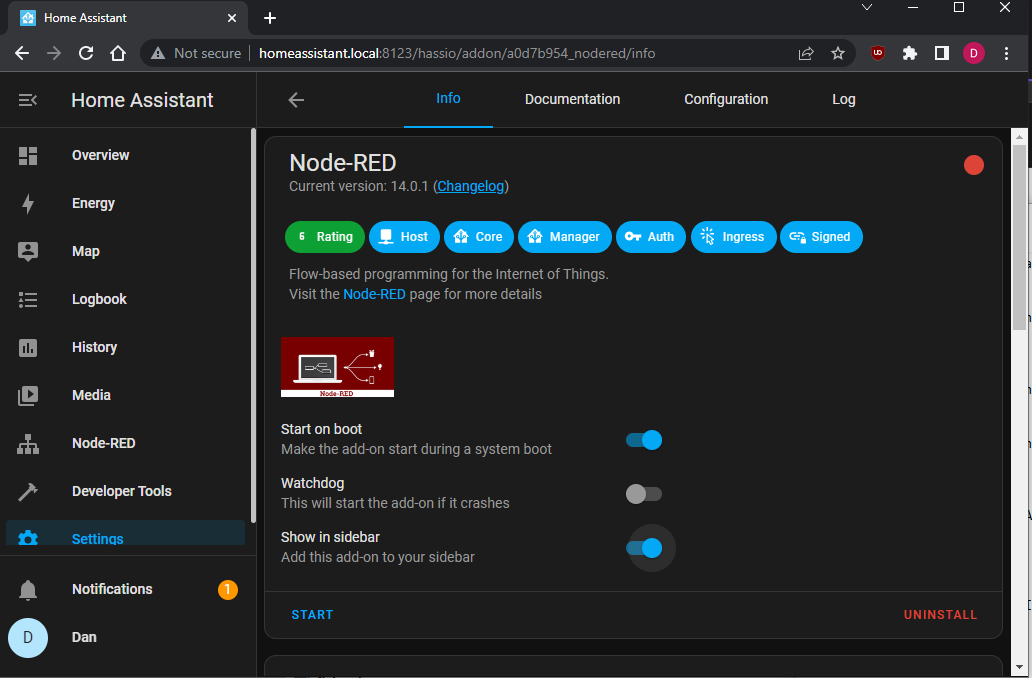Open the Node-RED page link in description
Image resolution: width=1032 pixels, height=678 pixels.
[x=374, y=294]
